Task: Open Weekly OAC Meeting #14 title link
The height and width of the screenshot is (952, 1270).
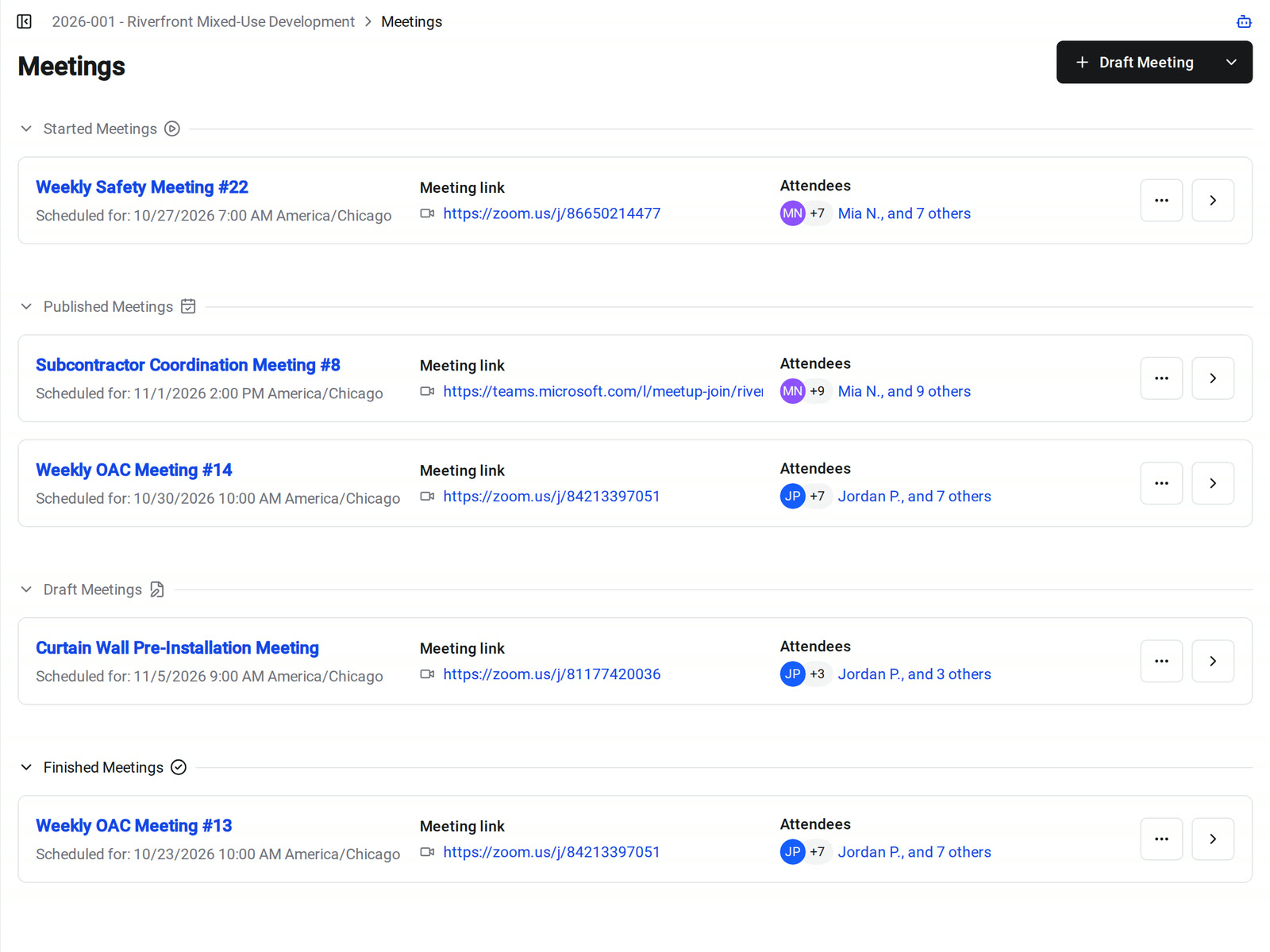Action: coord(134,470)
